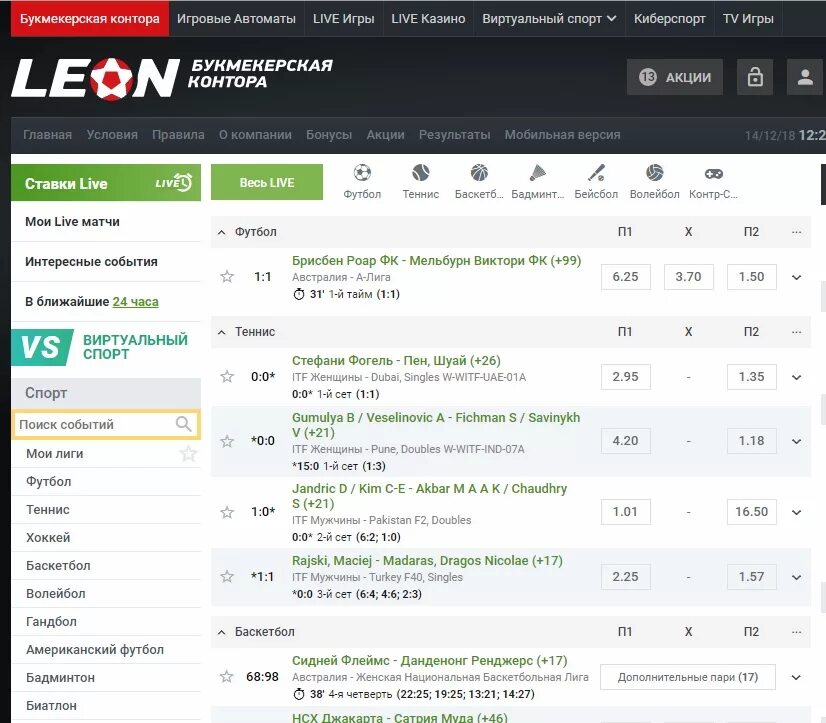Viewport: 826px width, 723px height.
Task: Open the VS virtual sport banner
Action: click(106, 347)
